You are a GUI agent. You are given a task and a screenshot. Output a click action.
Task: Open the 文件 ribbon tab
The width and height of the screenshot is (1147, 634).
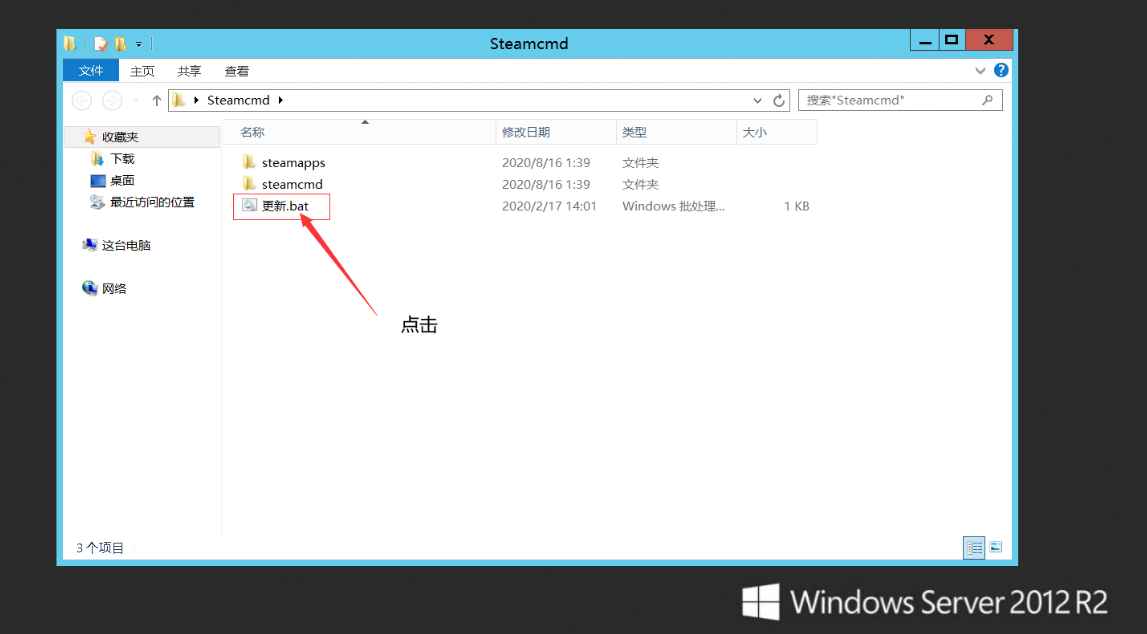[91, 70]
